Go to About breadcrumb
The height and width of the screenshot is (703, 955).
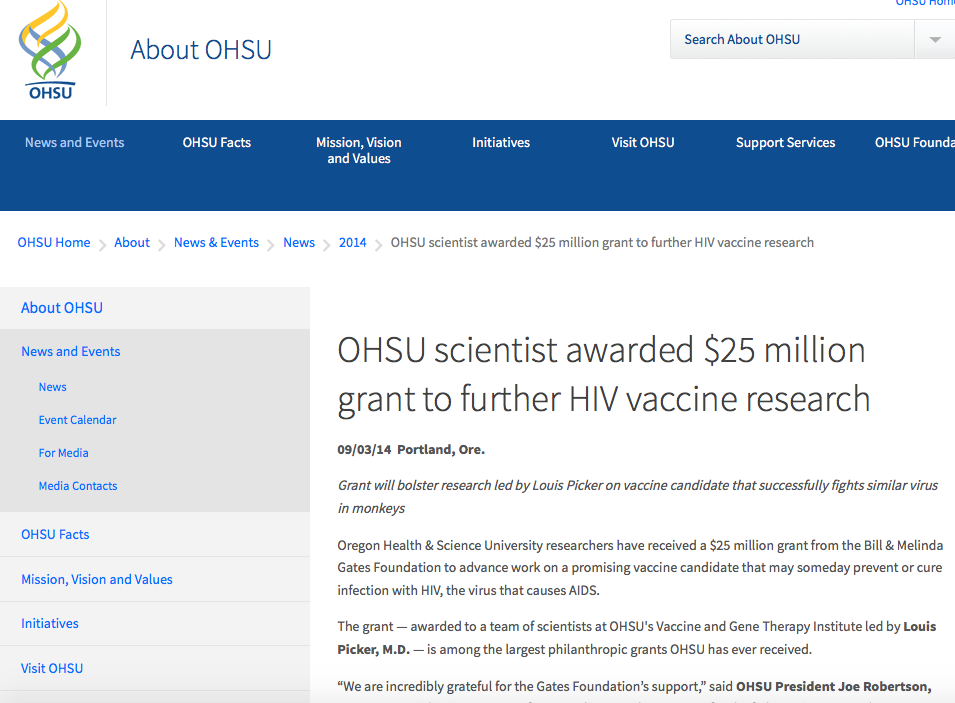[132, 242]
